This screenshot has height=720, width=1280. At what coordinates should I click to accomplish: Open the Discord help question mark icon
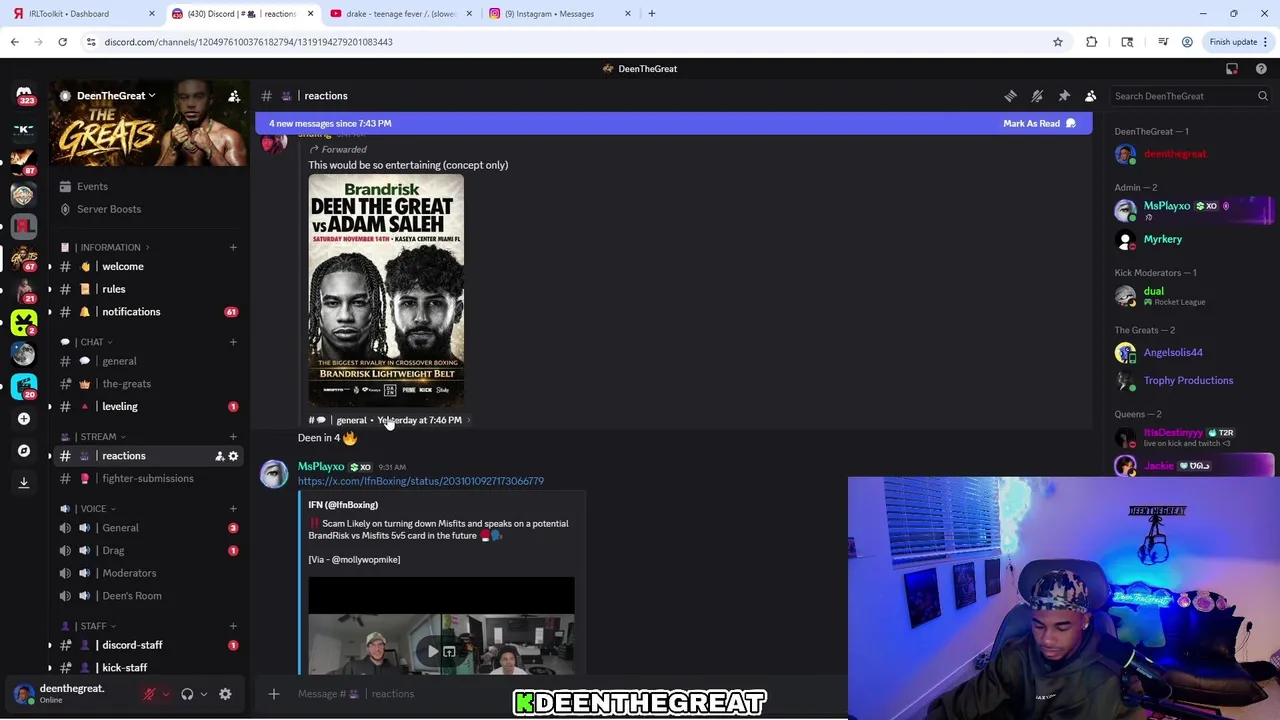coord(1261,69)
